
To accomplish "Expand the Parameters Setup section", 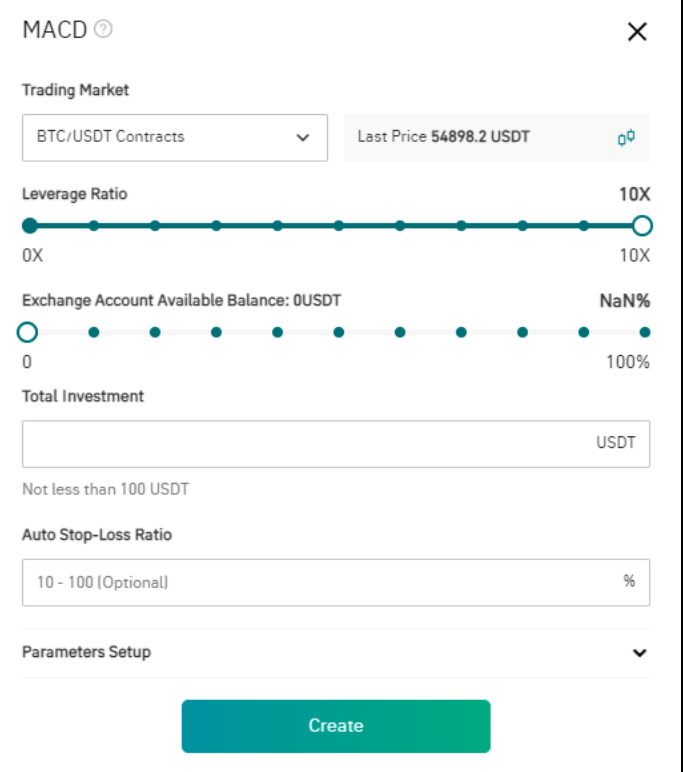I will point(336,652).
